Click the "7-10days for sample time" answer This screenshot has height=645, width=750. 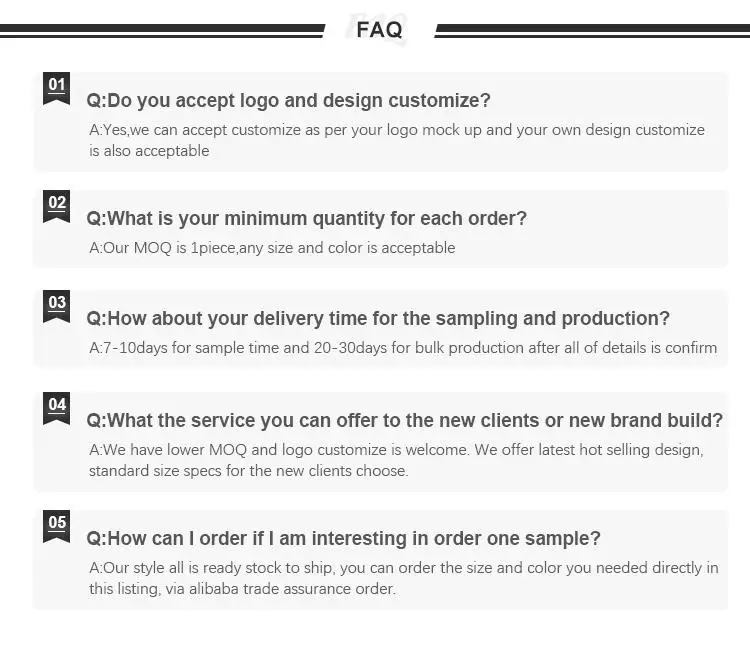point(403,348)
